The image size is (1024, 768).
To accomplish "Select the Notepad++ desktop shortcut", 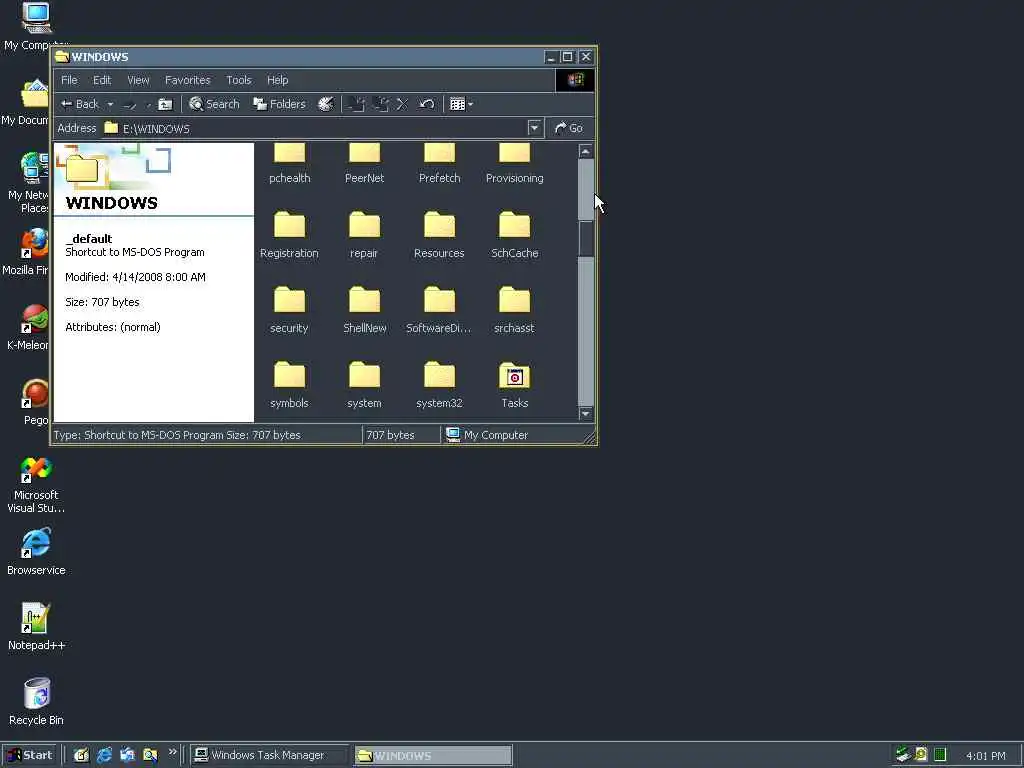I will 36,627.
